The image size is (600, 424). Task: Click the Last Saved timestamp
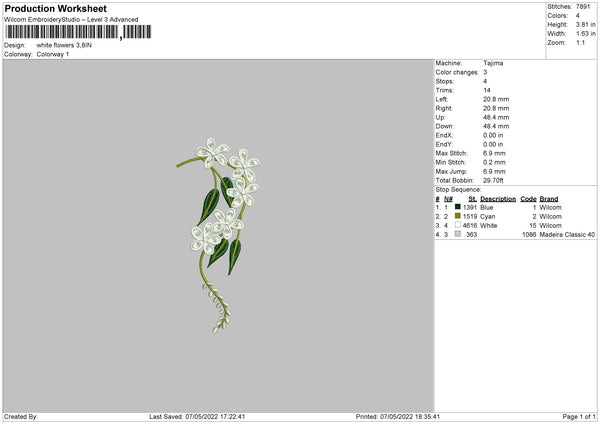coord(197,416)
